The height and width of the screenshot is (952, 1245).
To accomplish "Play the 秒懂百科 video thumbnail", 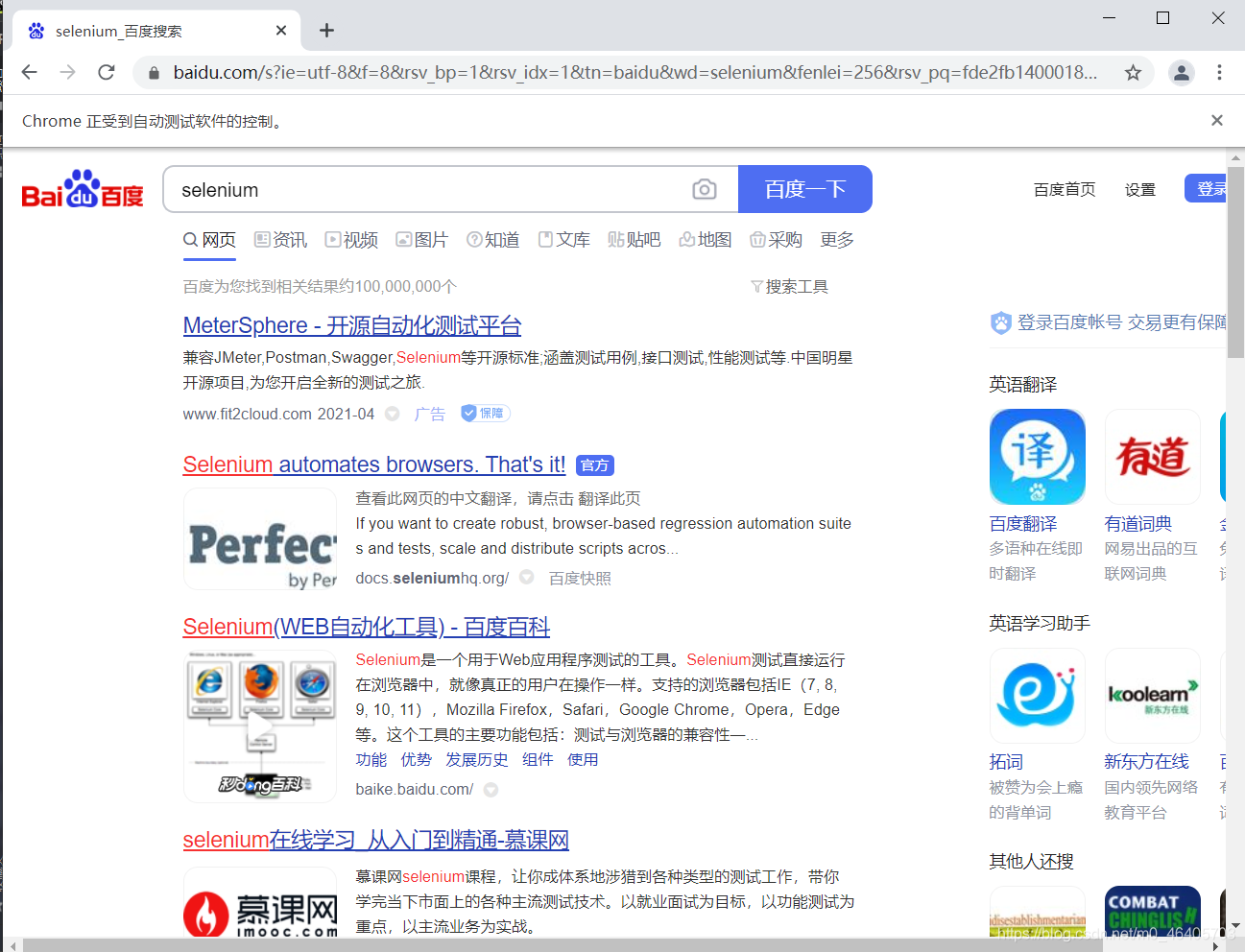I will 260,726.
